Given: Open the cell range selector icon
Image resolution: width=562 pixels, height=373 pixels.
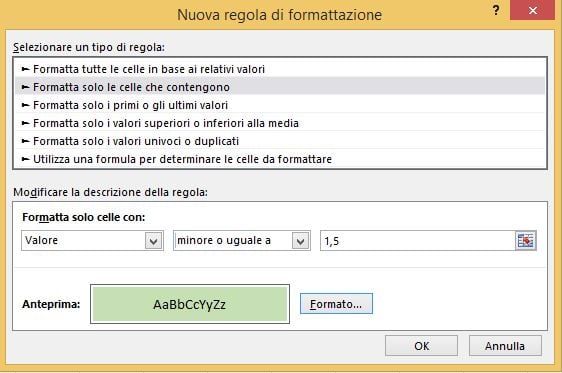Looking at the screenshot, I should click(x=525, y=240).
